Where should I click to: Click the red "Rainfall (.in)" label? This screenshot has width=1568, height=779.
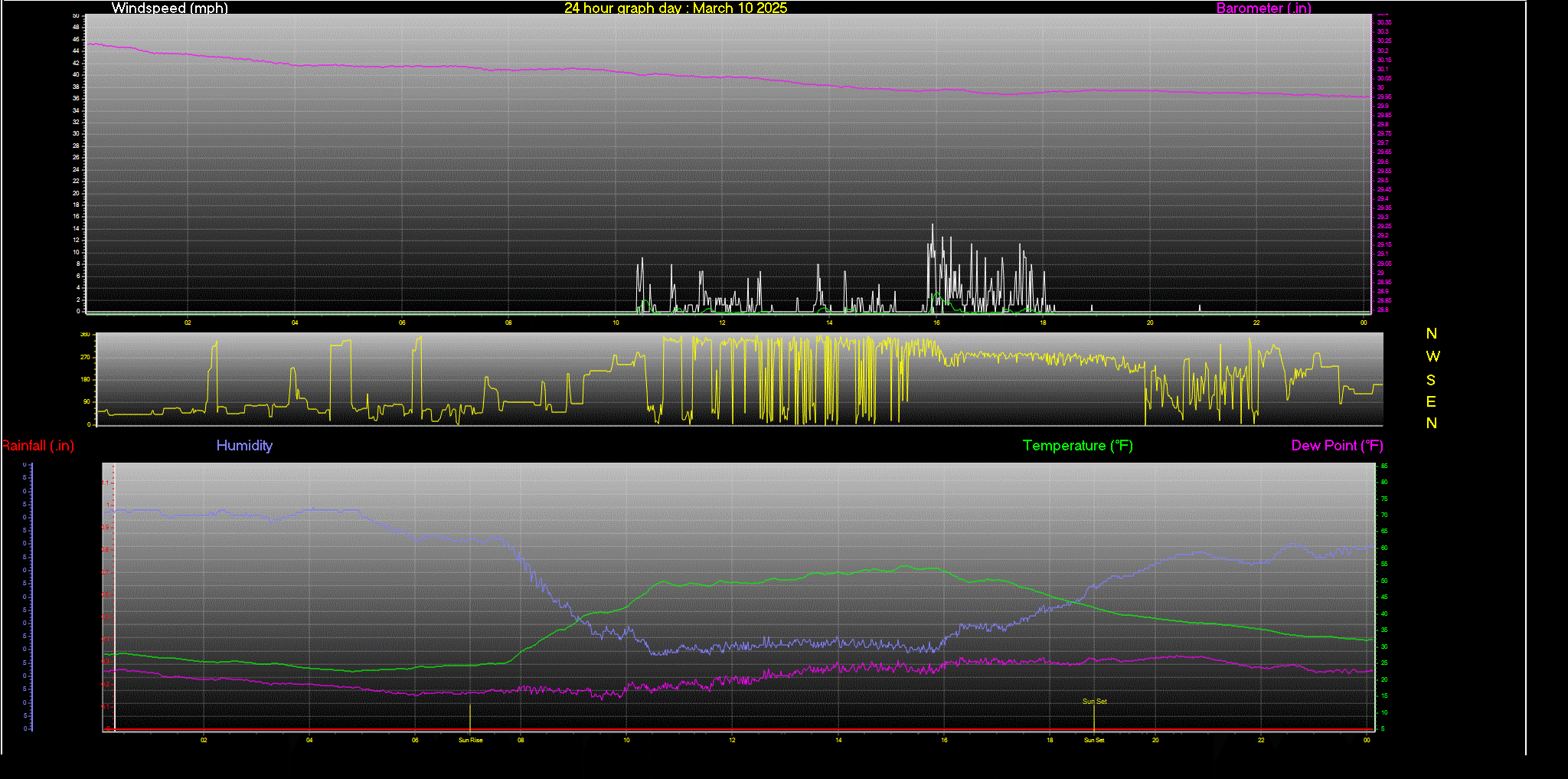[38, 446]
